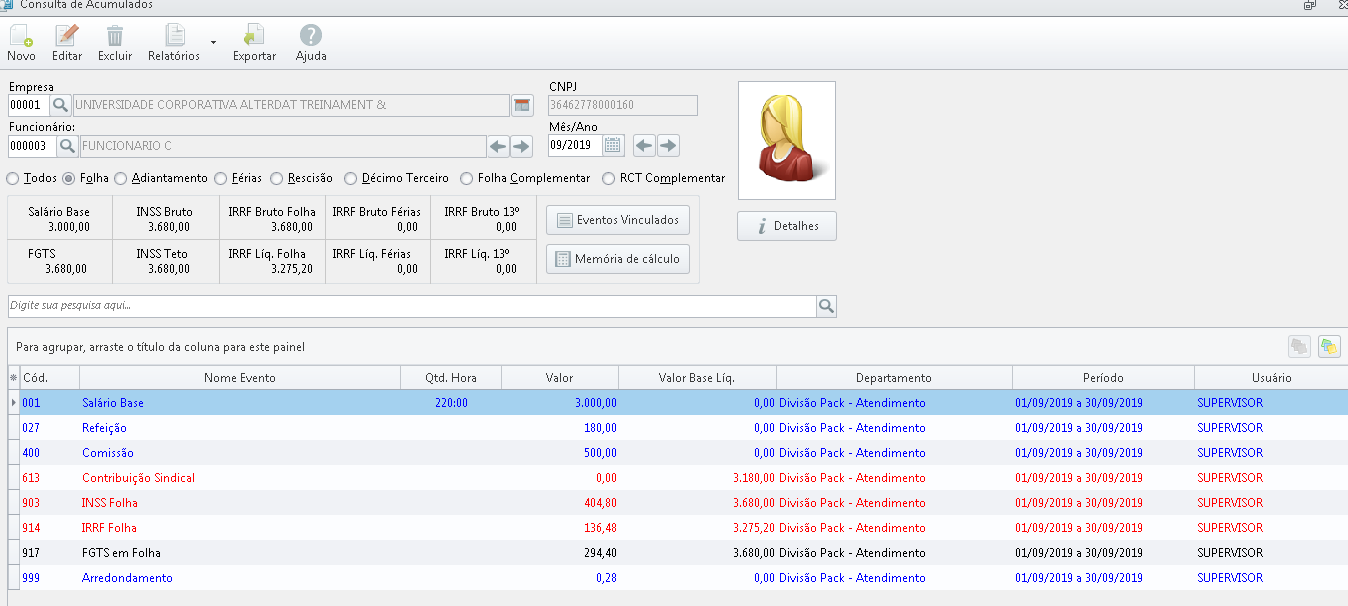Click the Editar pencil icon

point(67,37)
